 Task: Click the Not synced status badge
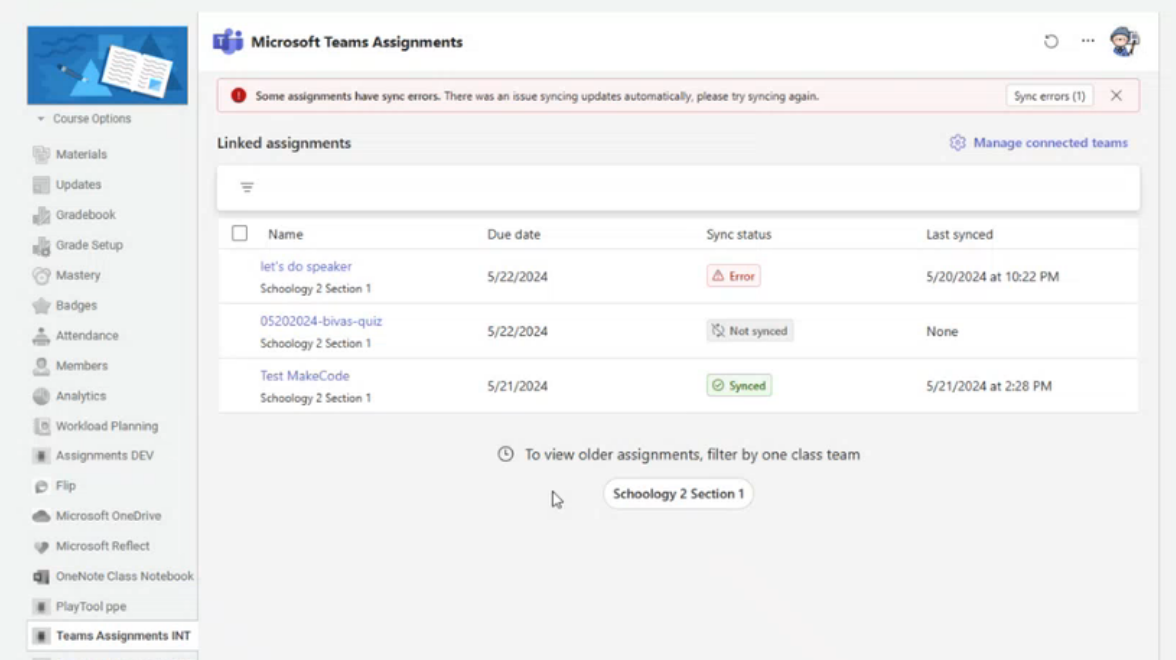pos(749,331)
